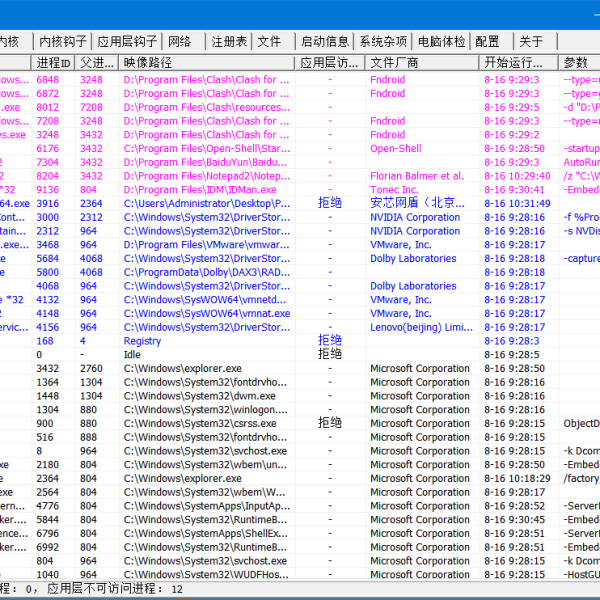Sort by the 开始运行... column header
The image size is (600, 600).
[518, 62]
